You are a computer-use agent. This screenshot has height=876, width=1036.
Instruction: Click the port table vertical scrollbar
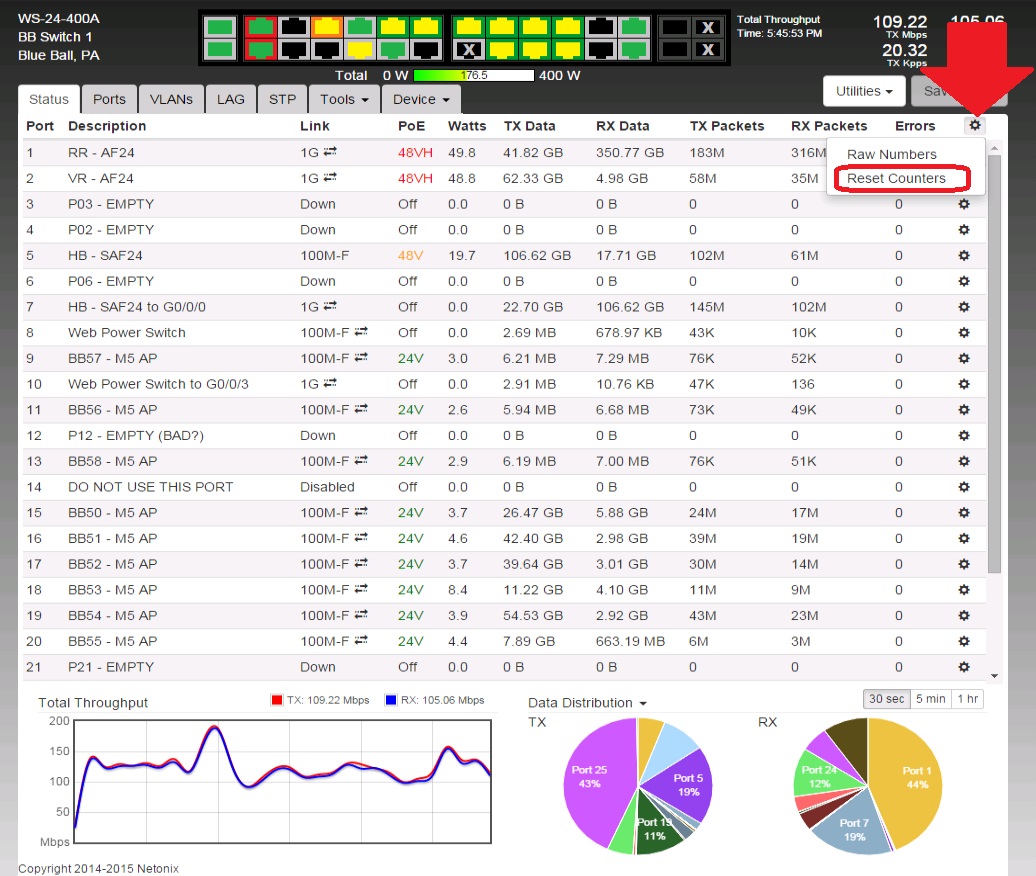click(x=993, y=400)
